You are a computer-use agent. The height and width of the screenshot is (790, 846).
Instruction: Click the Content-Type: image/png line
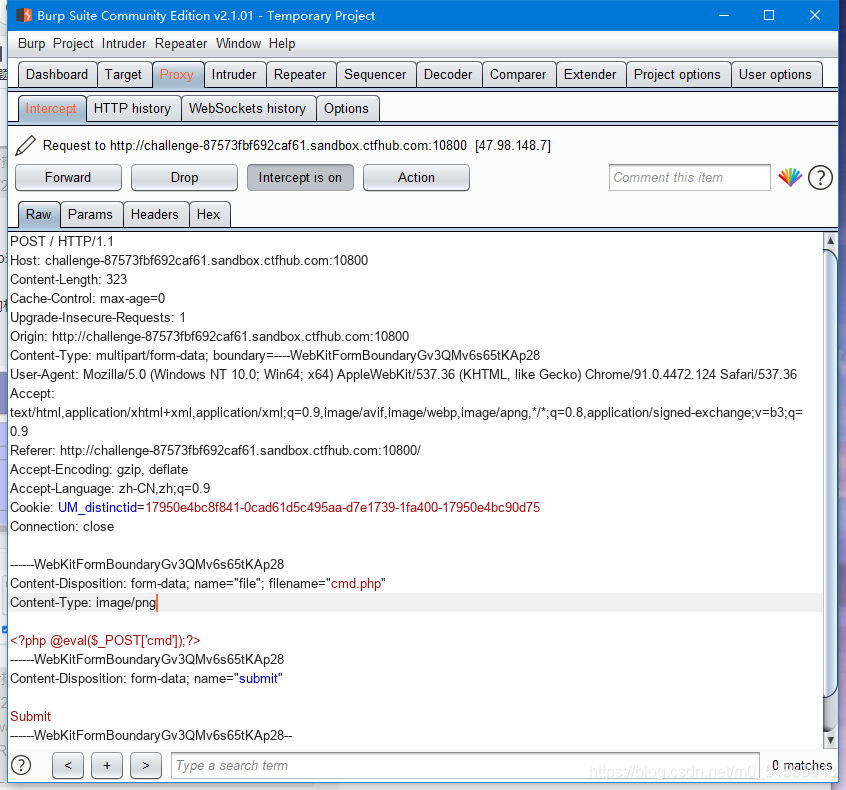coord(83,603)
